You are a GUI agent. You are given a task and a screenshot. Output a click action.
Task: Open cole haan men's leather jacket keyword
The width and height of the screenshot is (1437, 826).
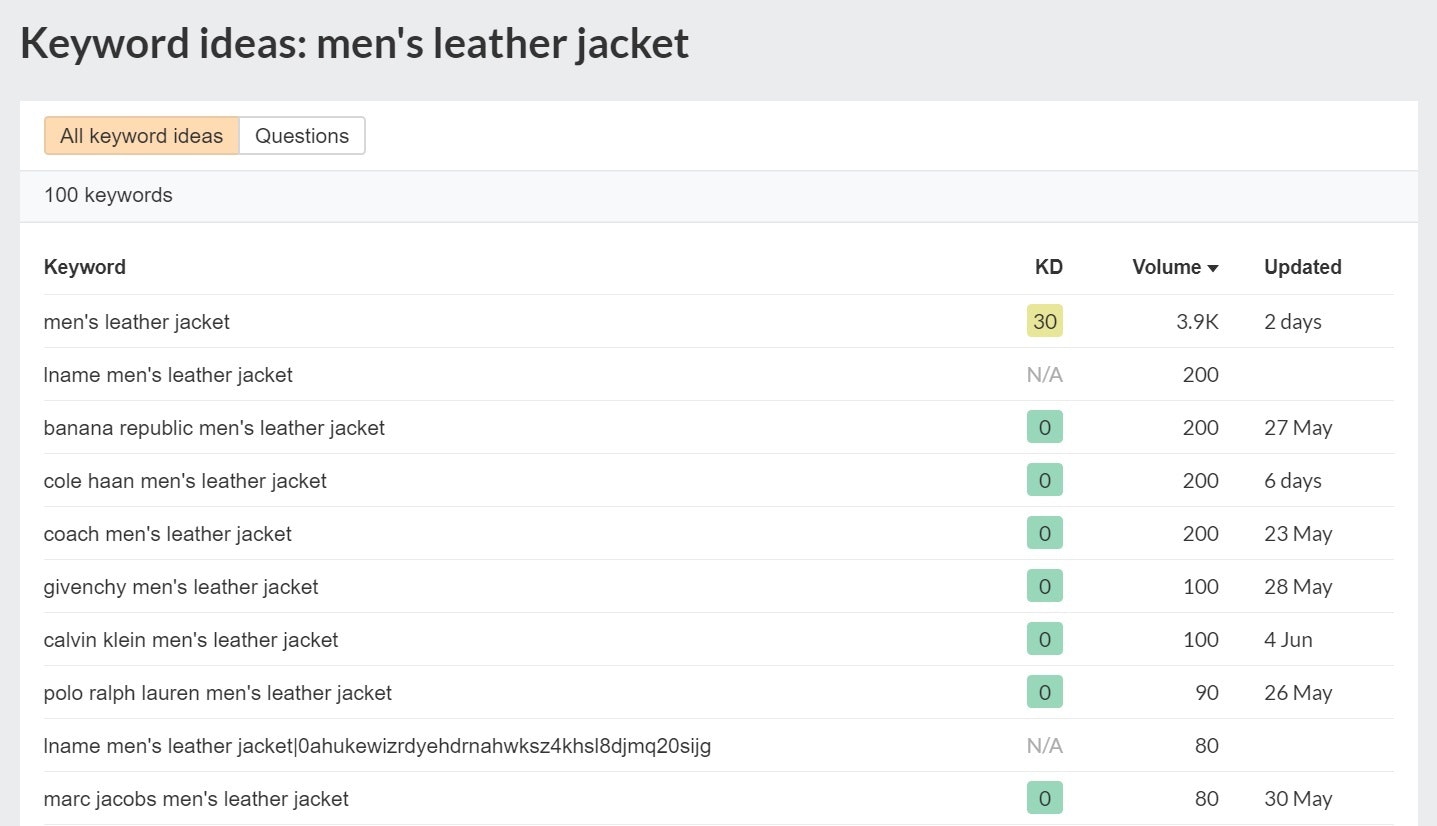click(185, 481)
